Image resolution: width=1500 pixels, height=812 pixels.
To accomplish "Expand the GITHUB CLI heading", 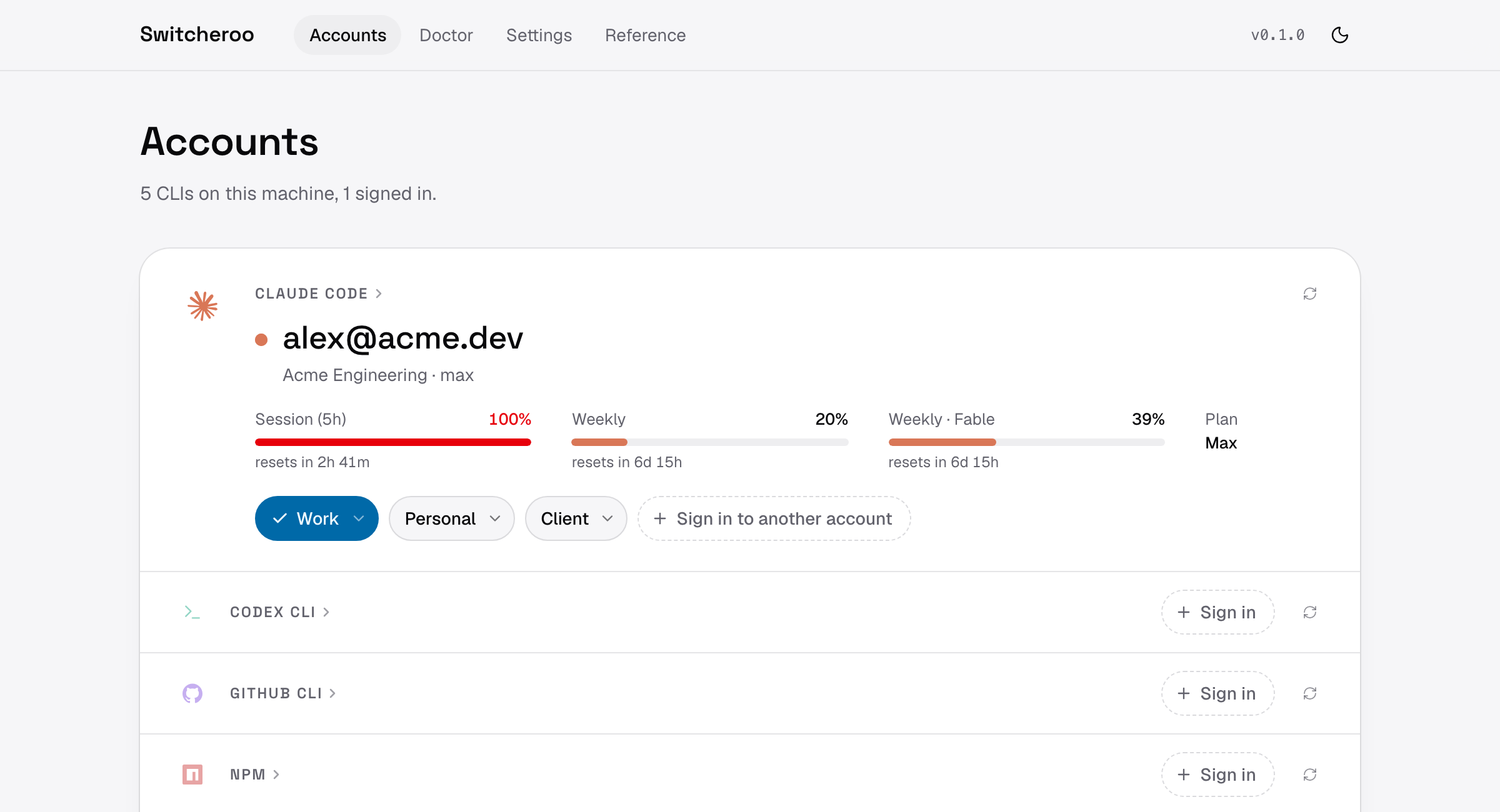I will (282, 693).
